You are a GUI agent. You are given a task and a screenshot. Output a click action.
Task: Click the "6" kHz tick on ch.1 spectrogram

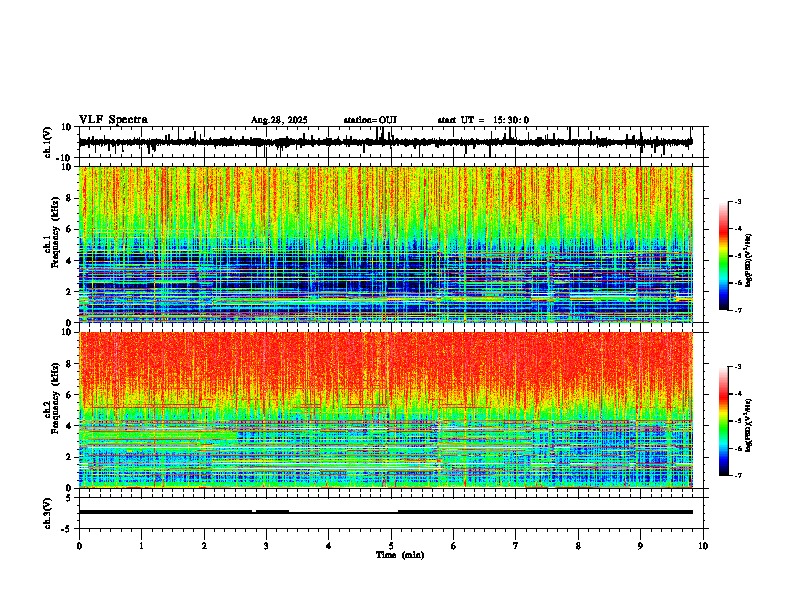tap(70, 229)
